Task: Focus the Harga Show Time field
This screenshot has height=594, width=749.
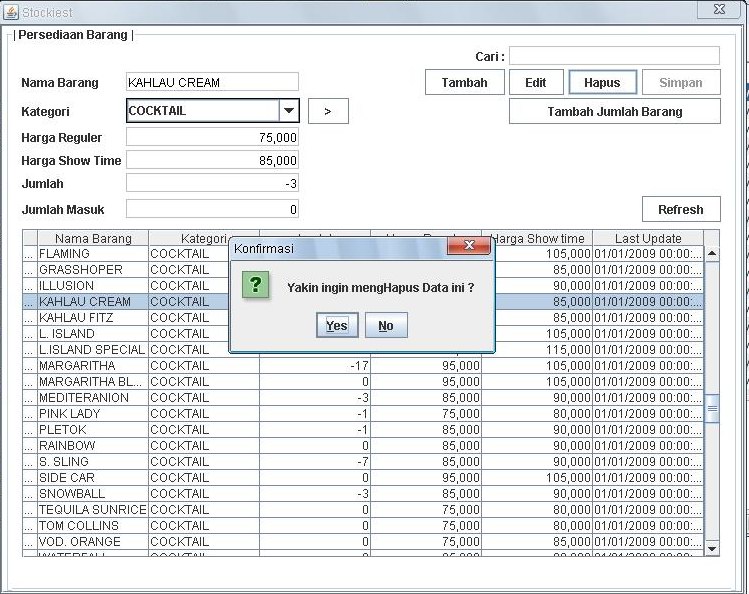Action: tap(213, 160)
